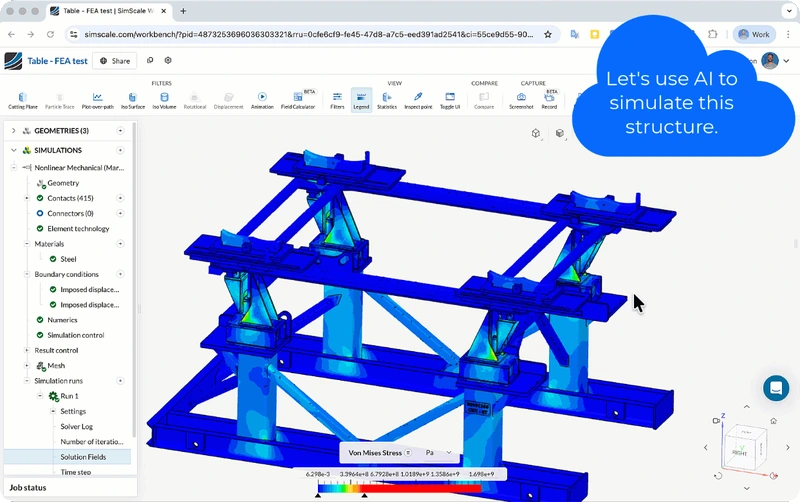Start the Record capture

[x=549, y=100]
